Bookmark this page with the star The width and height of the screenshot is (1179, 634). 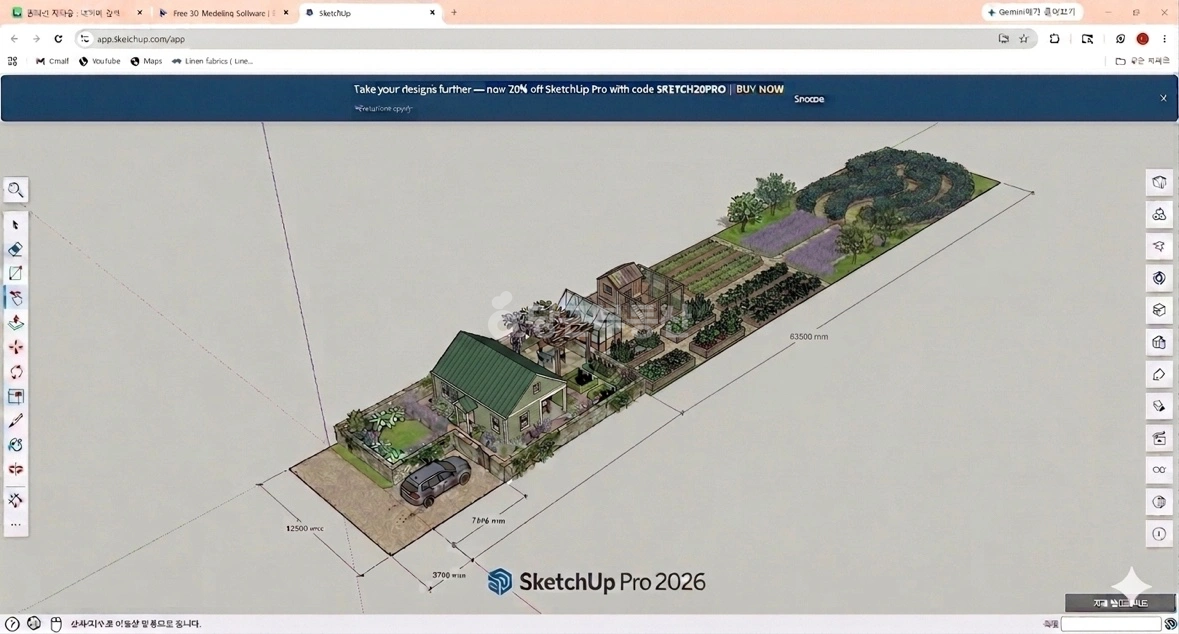pos(1023,39)
